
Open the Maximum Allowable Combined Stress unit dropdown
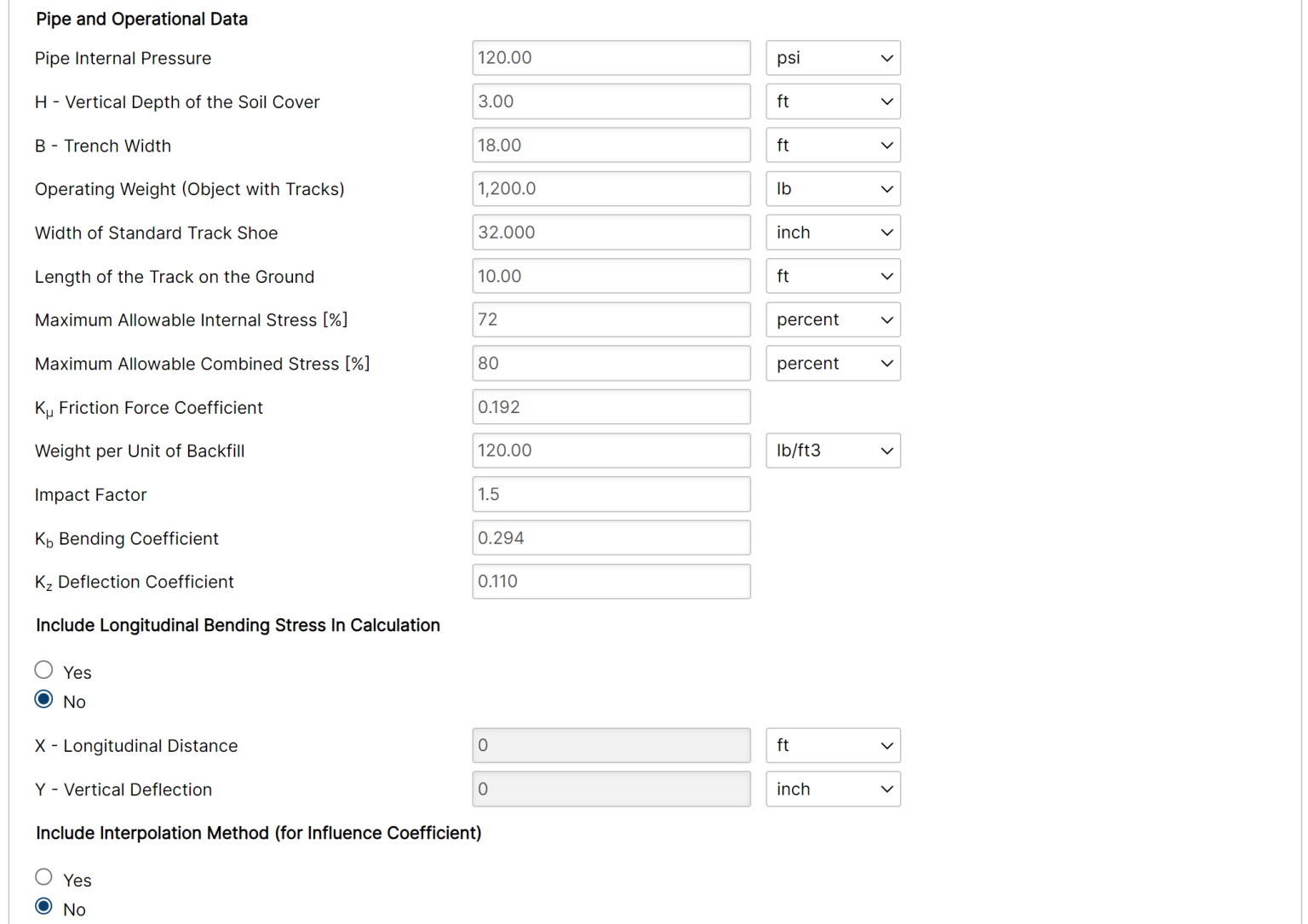832,363
